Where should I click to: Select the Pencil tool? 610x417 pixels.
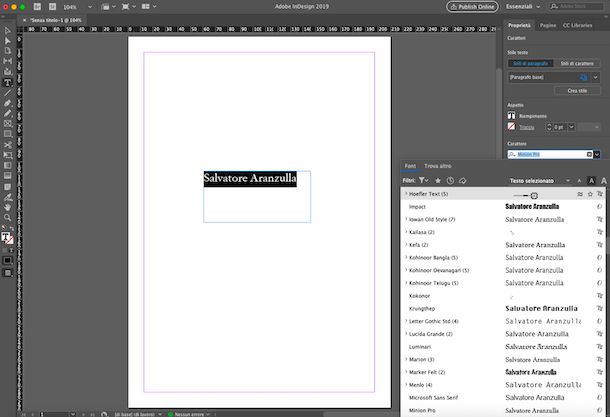click(x=7, y=113)
